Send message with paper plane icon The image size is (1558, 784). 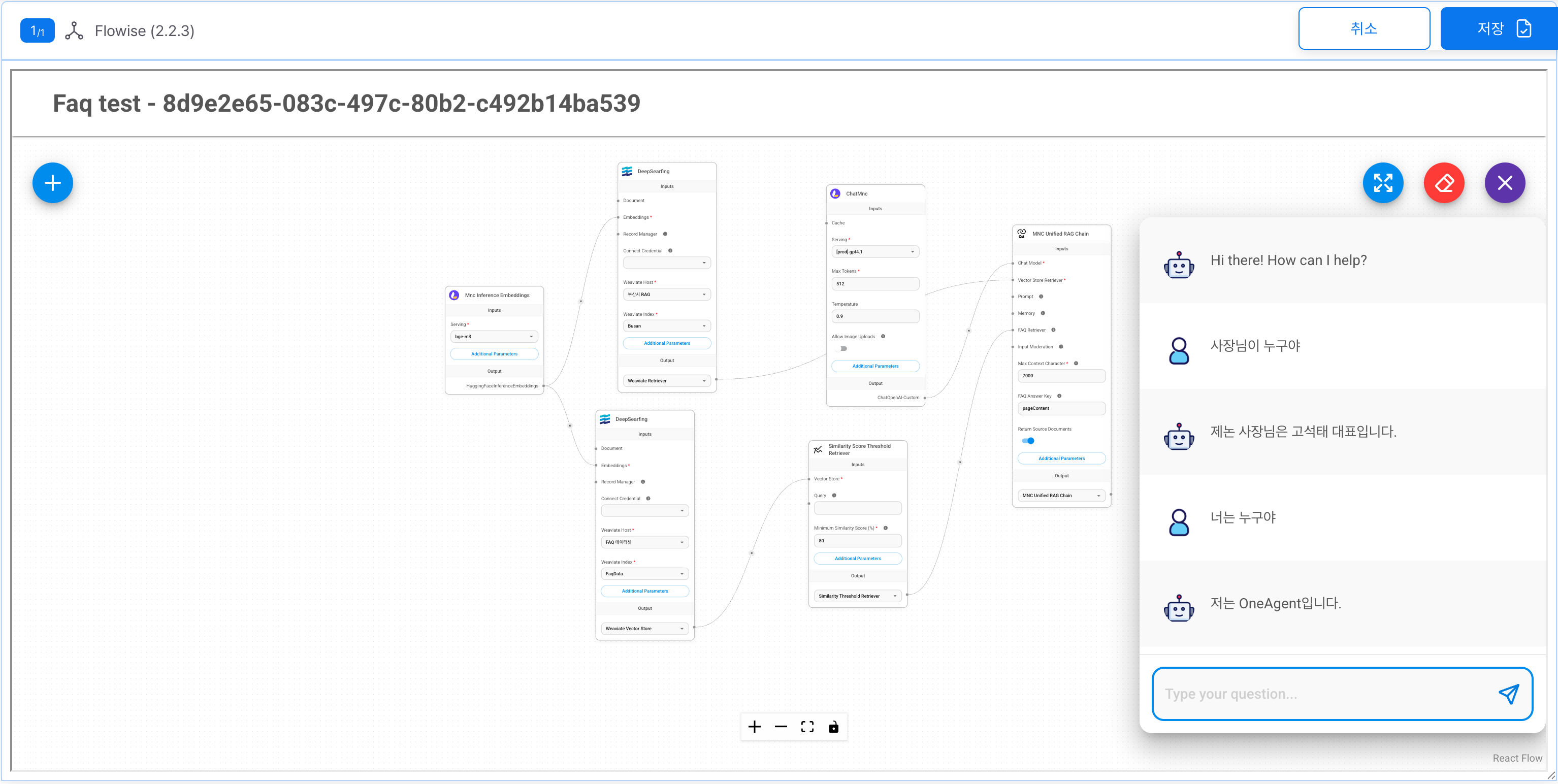point(1508,693)
